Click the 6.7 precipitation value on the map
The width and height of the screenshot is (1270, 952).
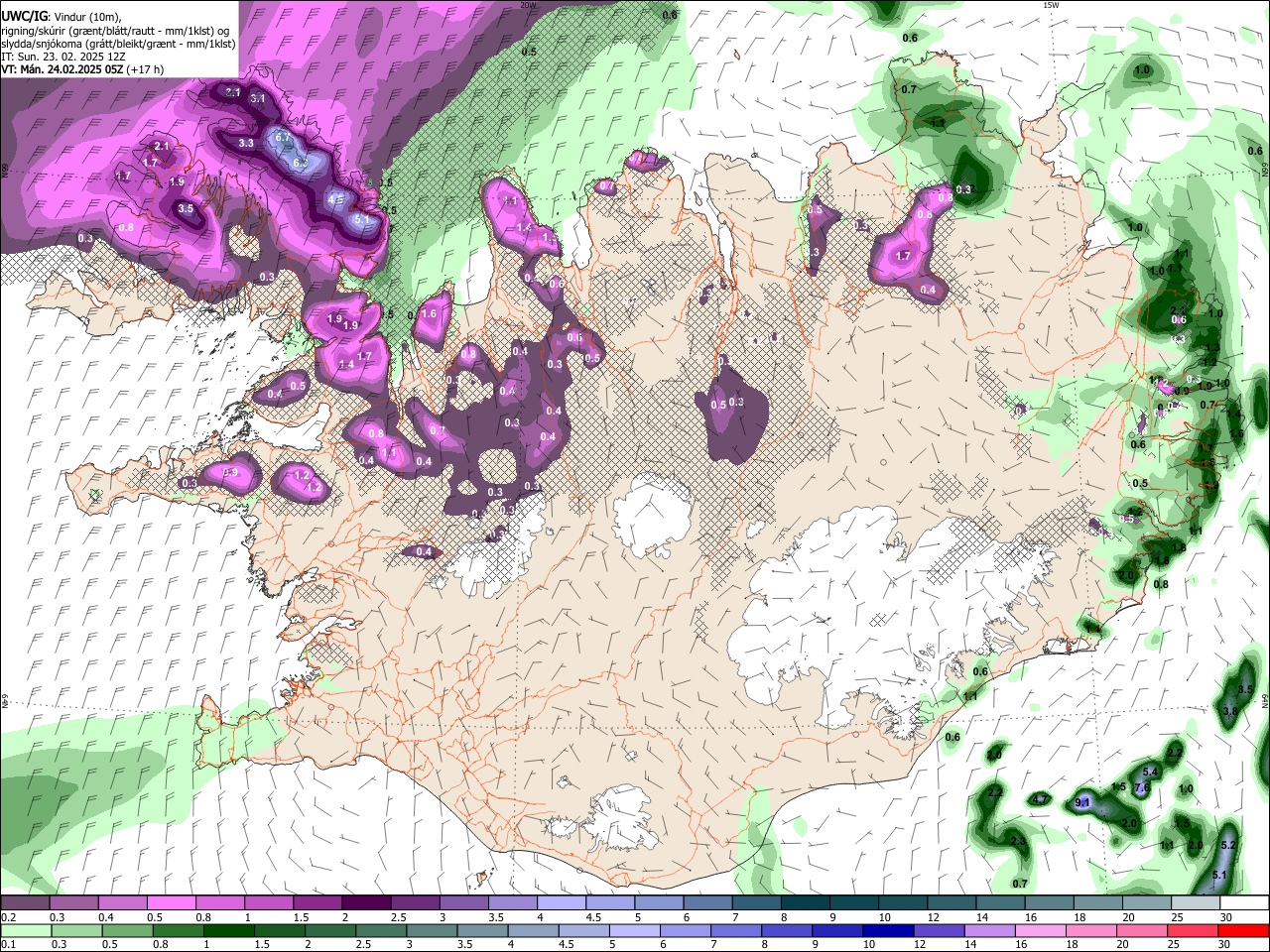point(282,137)
